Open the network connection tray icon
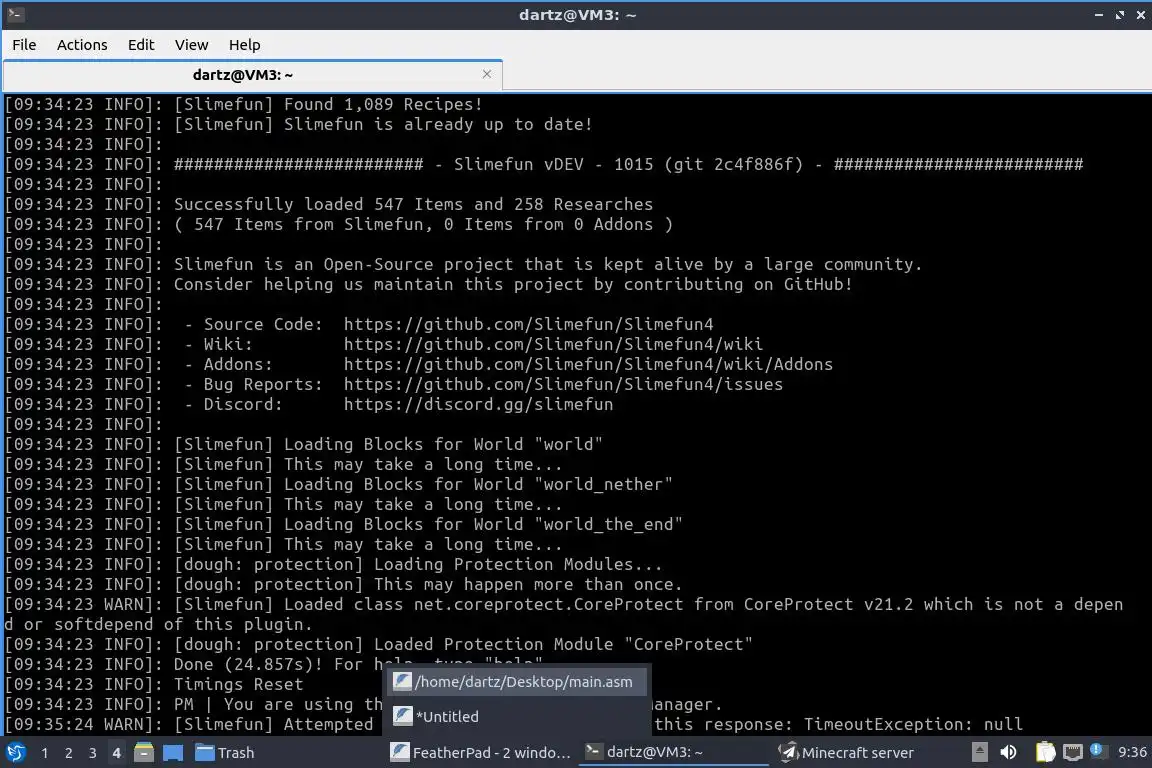This screenshot has height=768, width=1152. [x=1073, y=753]
